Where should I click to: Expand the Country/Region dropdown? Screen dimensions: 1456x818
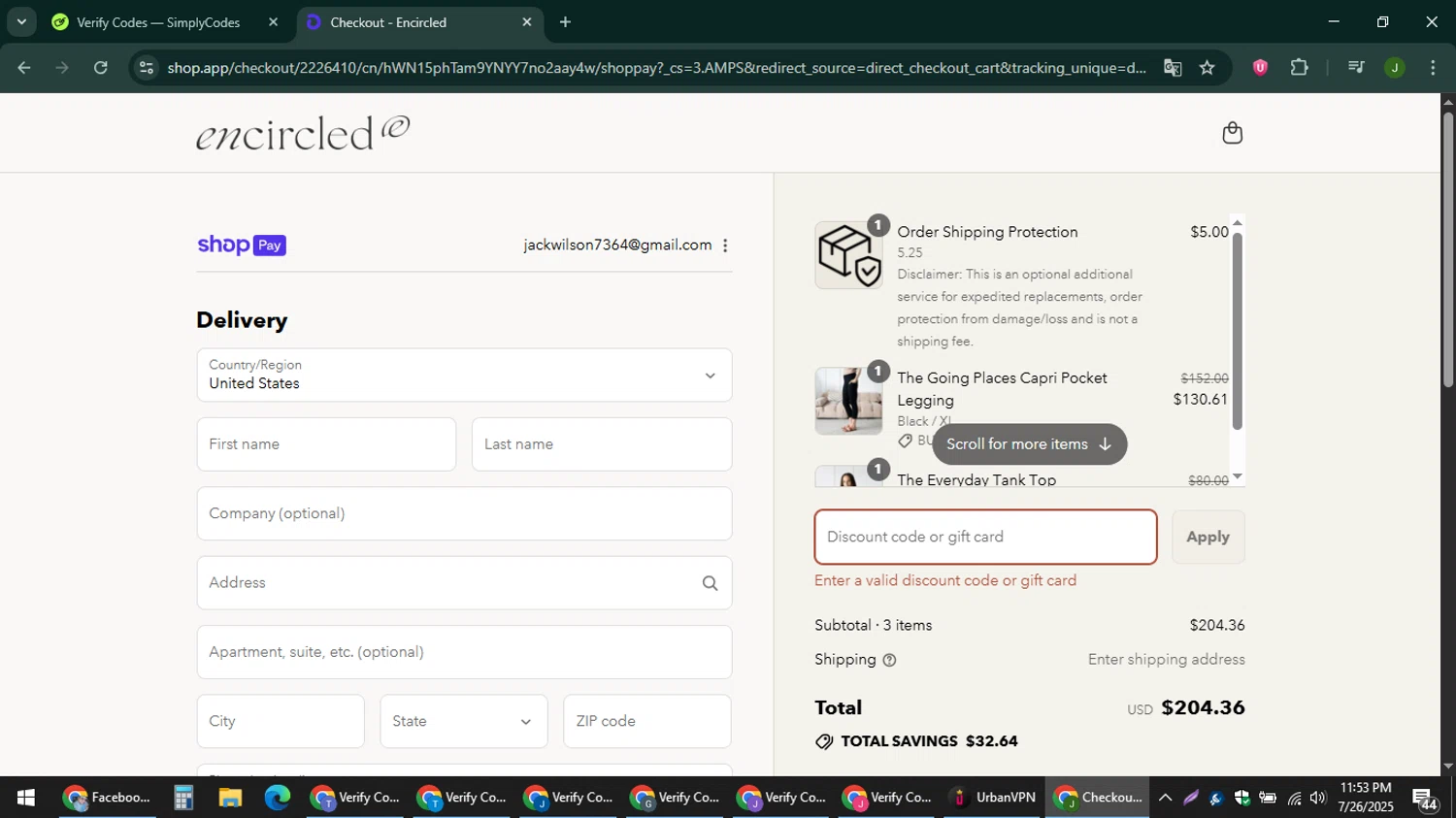(464, 376)
